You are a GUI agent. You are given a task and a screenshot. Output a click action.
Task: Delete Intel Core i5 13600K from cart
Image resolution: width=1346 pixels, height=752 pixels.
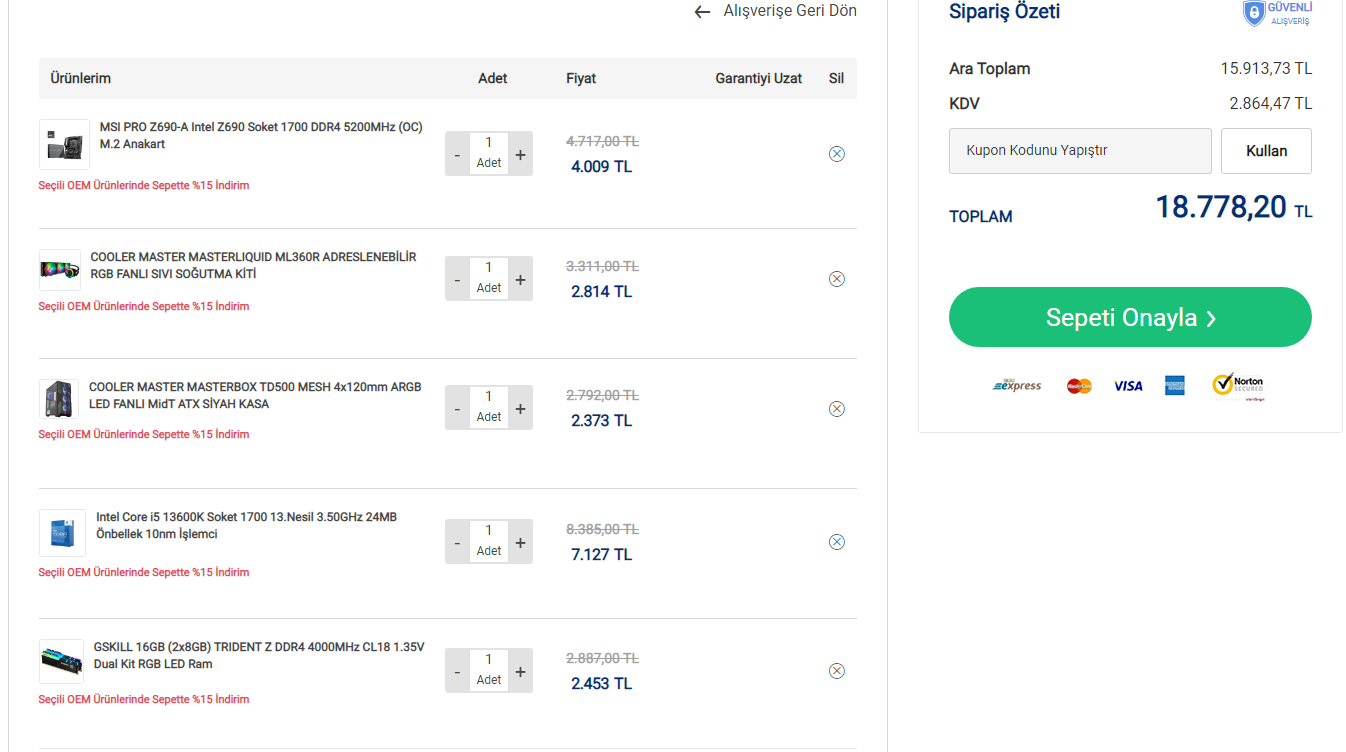coord(837,542)
